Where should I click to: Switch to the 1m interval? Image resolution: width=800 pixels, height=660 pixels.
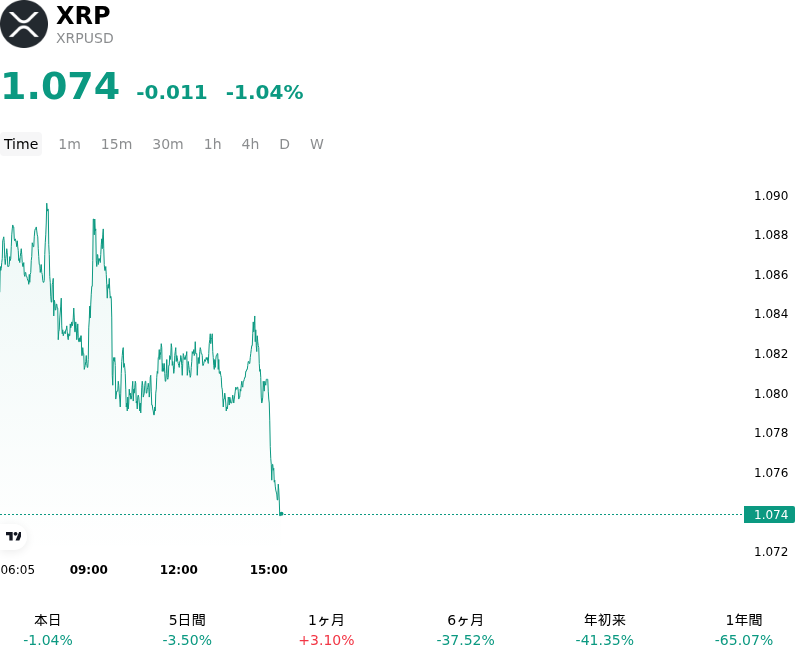[x=69, y=144]
